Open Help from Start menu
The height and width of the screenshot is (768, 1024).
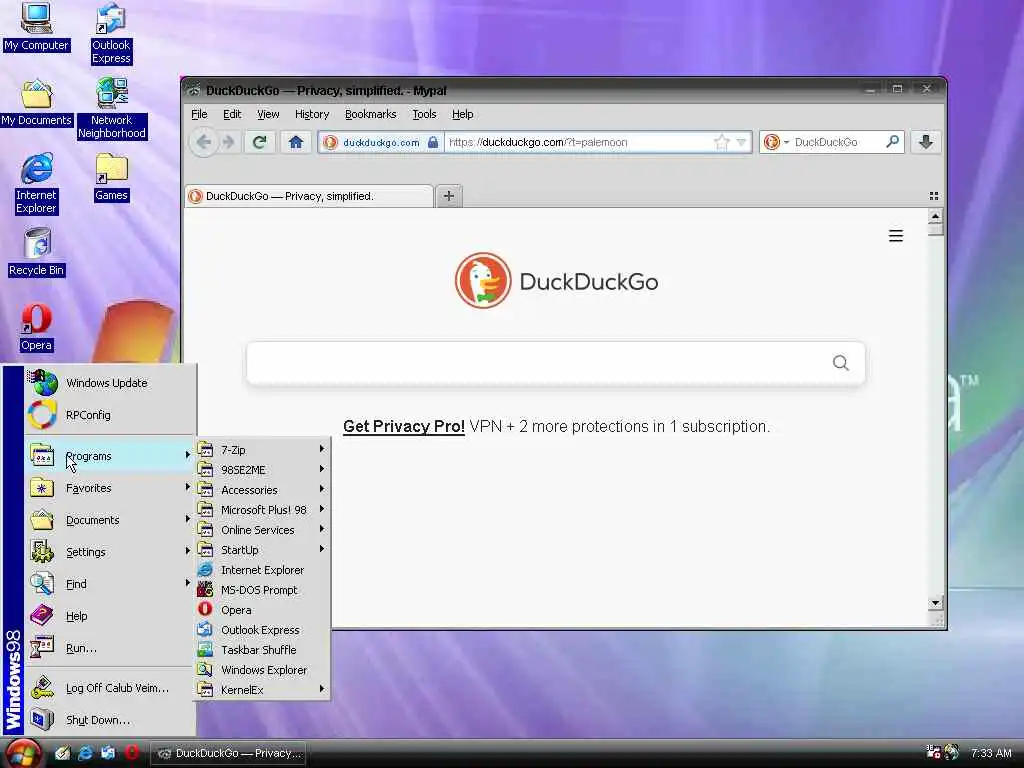tap(110, 616)
